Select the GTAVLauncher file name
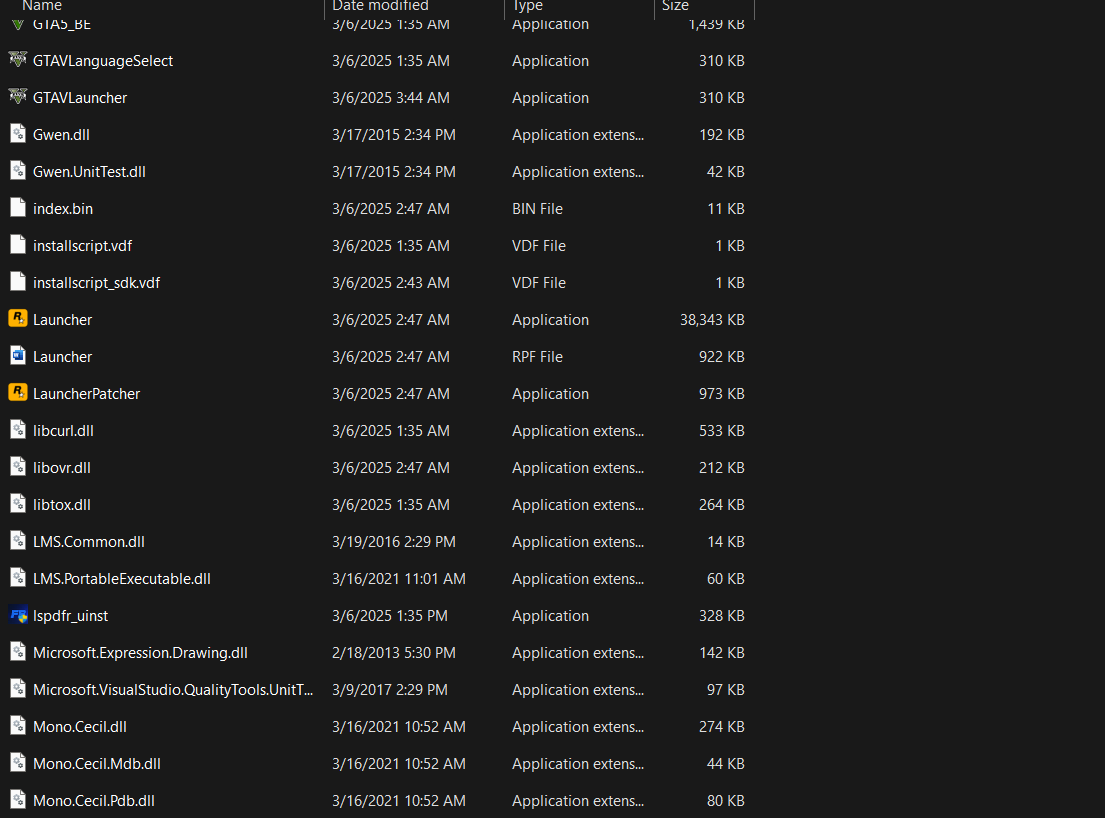This screenshot has height=818, width=1105. [80, 98]
